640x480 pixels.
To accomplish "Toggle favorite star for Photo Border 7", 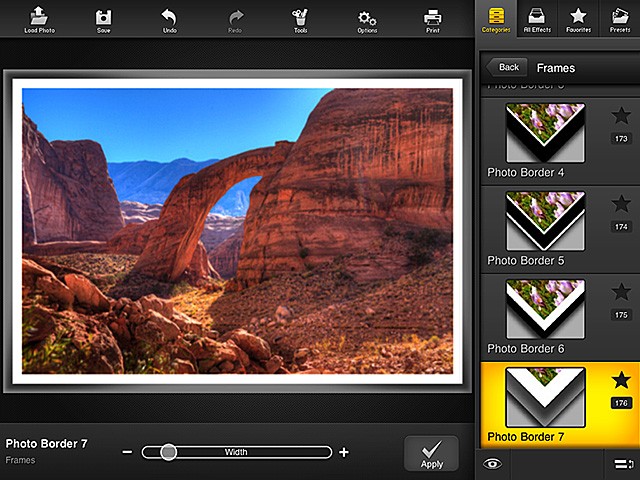I will coord(621,380).
